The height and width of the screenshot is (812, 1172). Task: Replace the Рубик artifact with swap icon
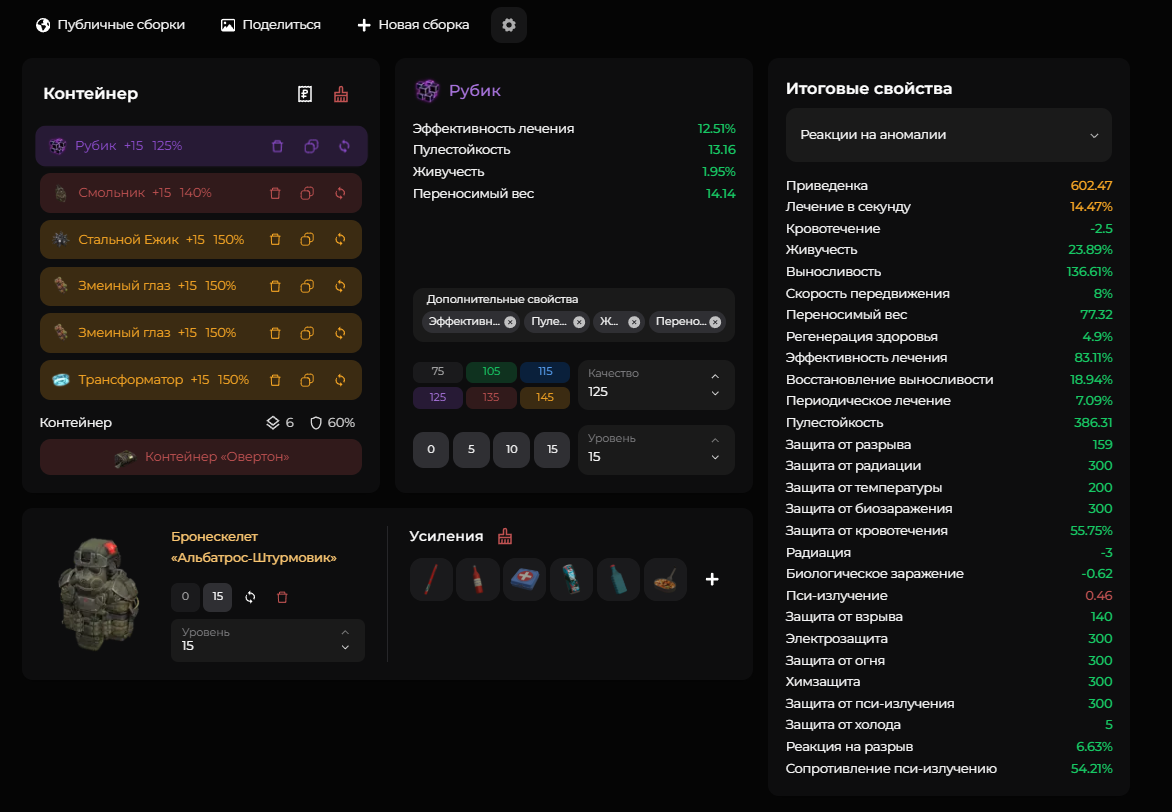click(344, 146)
